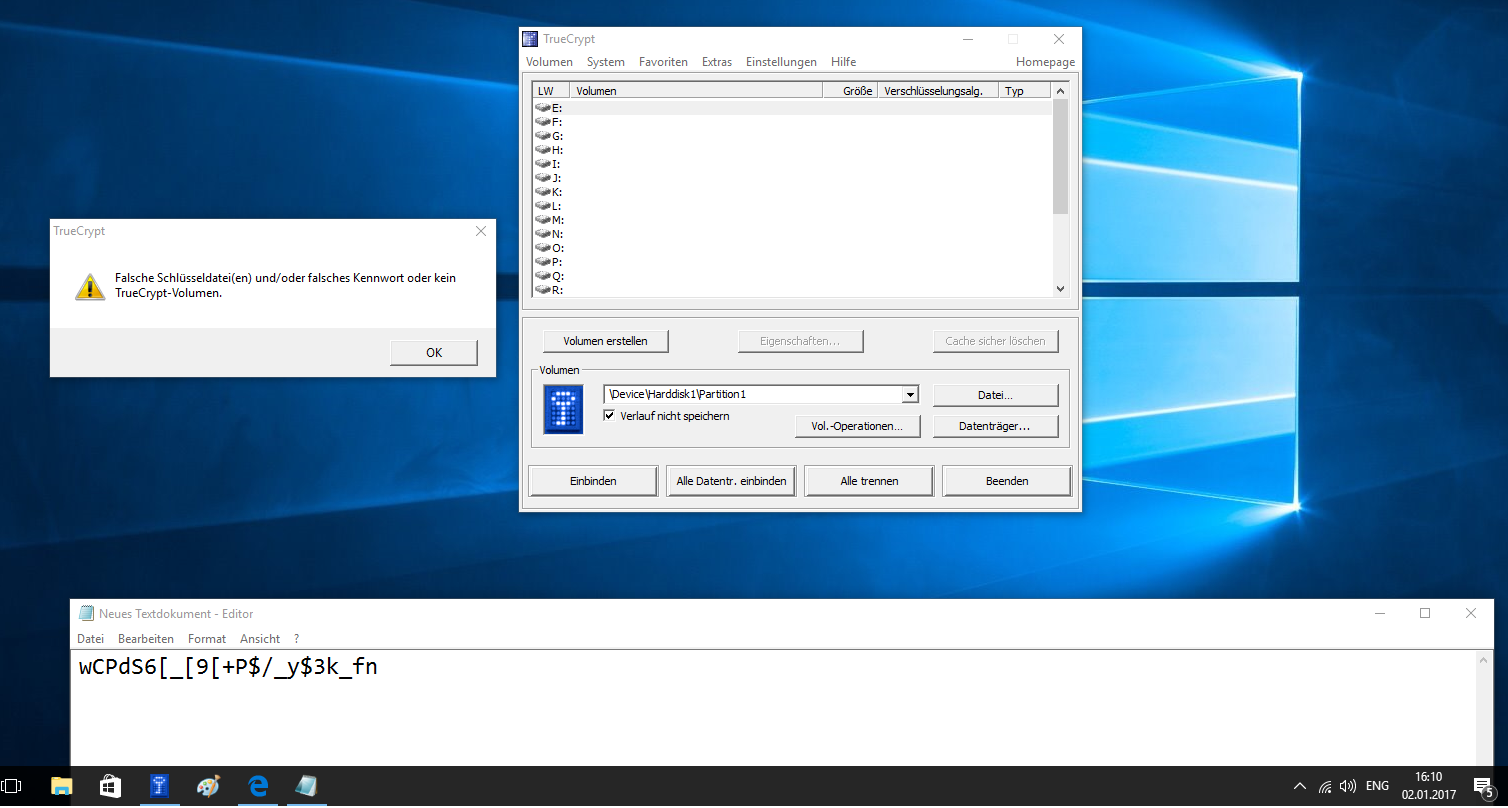Click the Einbinden button
This screenshot has height=808, width=1508.
coord(593,481)
